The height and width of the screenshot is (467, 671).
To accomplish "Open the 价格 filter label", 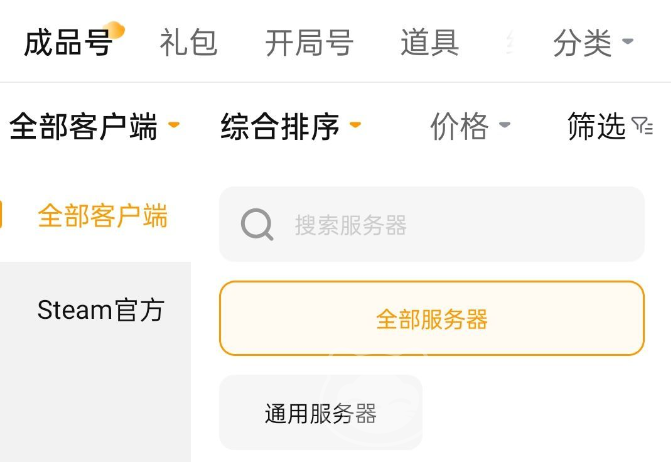I will click(x=459, y=127).
